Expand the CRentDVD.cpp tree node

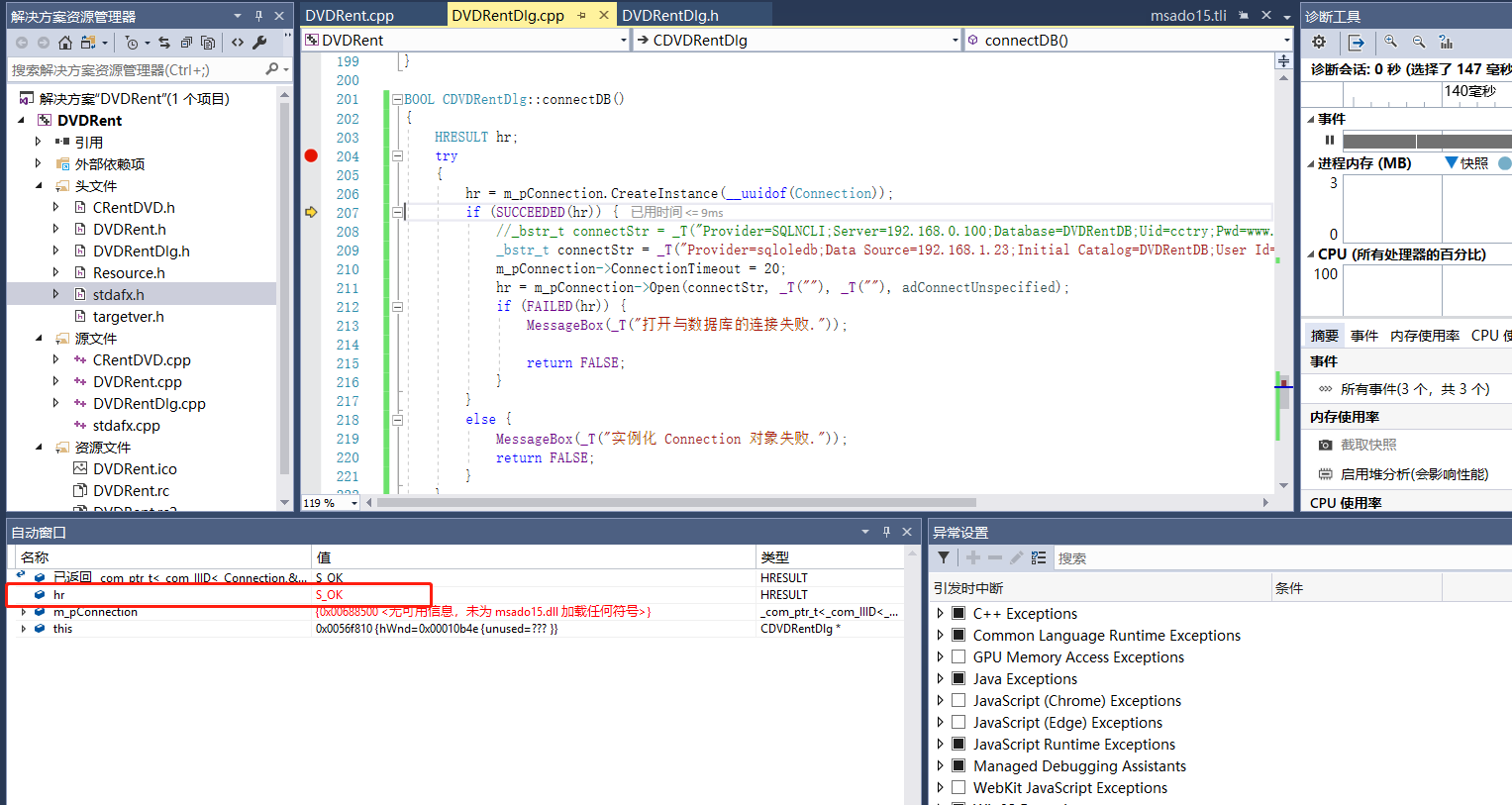(55, 359)
